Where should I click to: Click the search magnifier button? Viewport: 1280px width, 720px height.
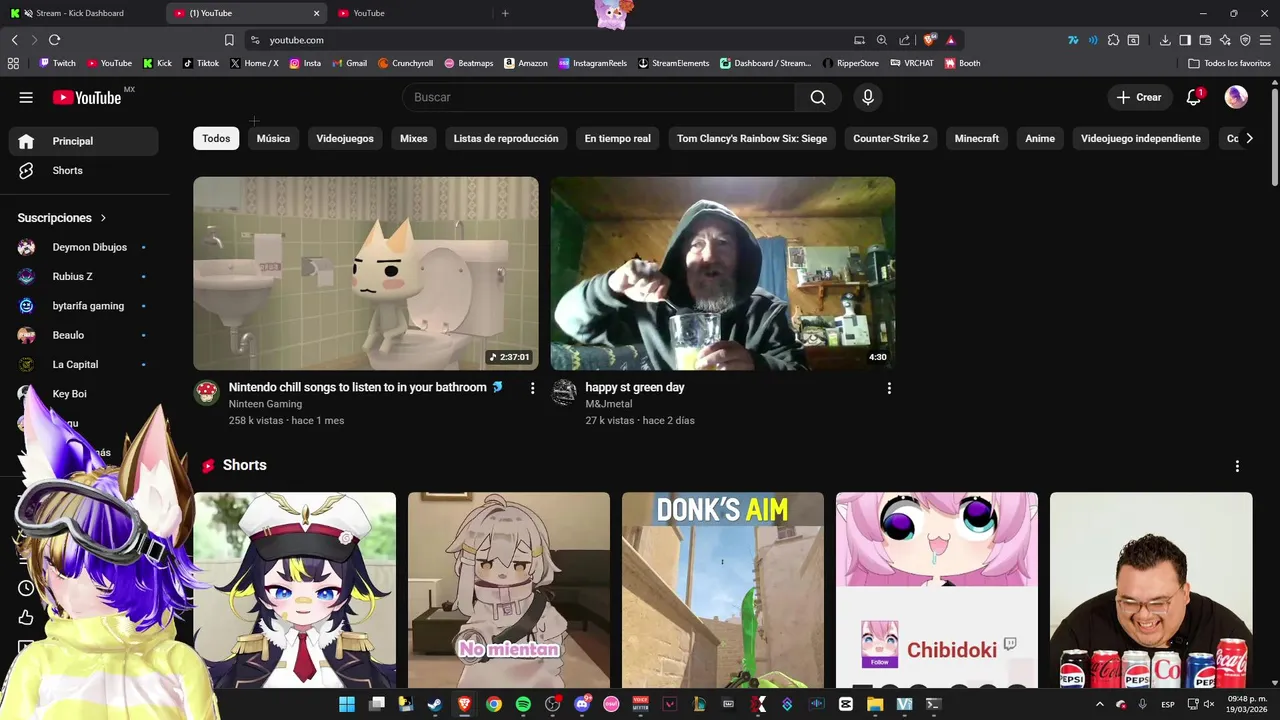click(818, 97)
